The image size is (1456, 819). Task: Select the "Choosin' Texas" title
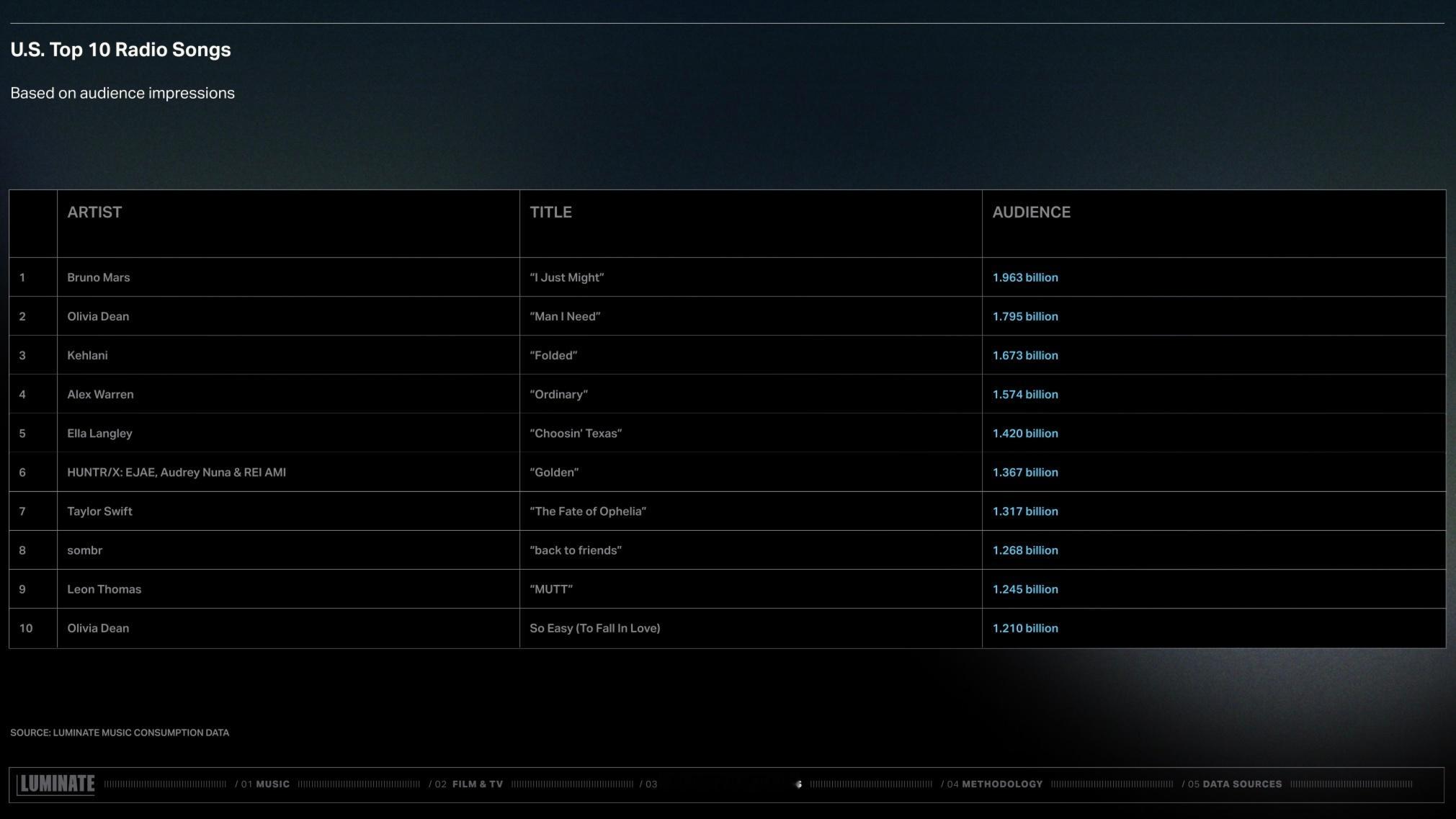[x=576, y=433]
